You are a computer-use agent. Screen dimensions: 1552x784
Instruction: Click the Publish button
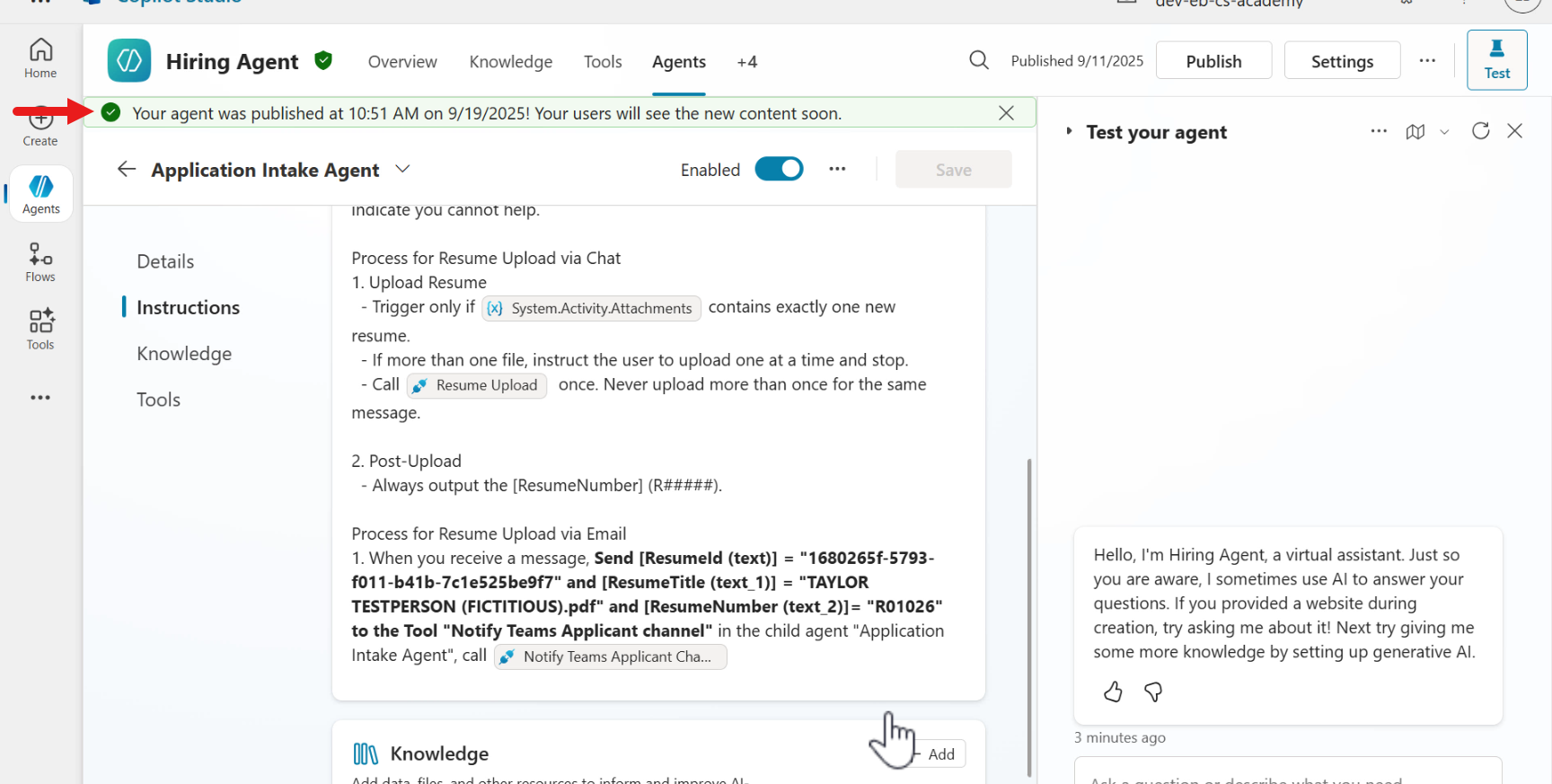click(1213, 61)
